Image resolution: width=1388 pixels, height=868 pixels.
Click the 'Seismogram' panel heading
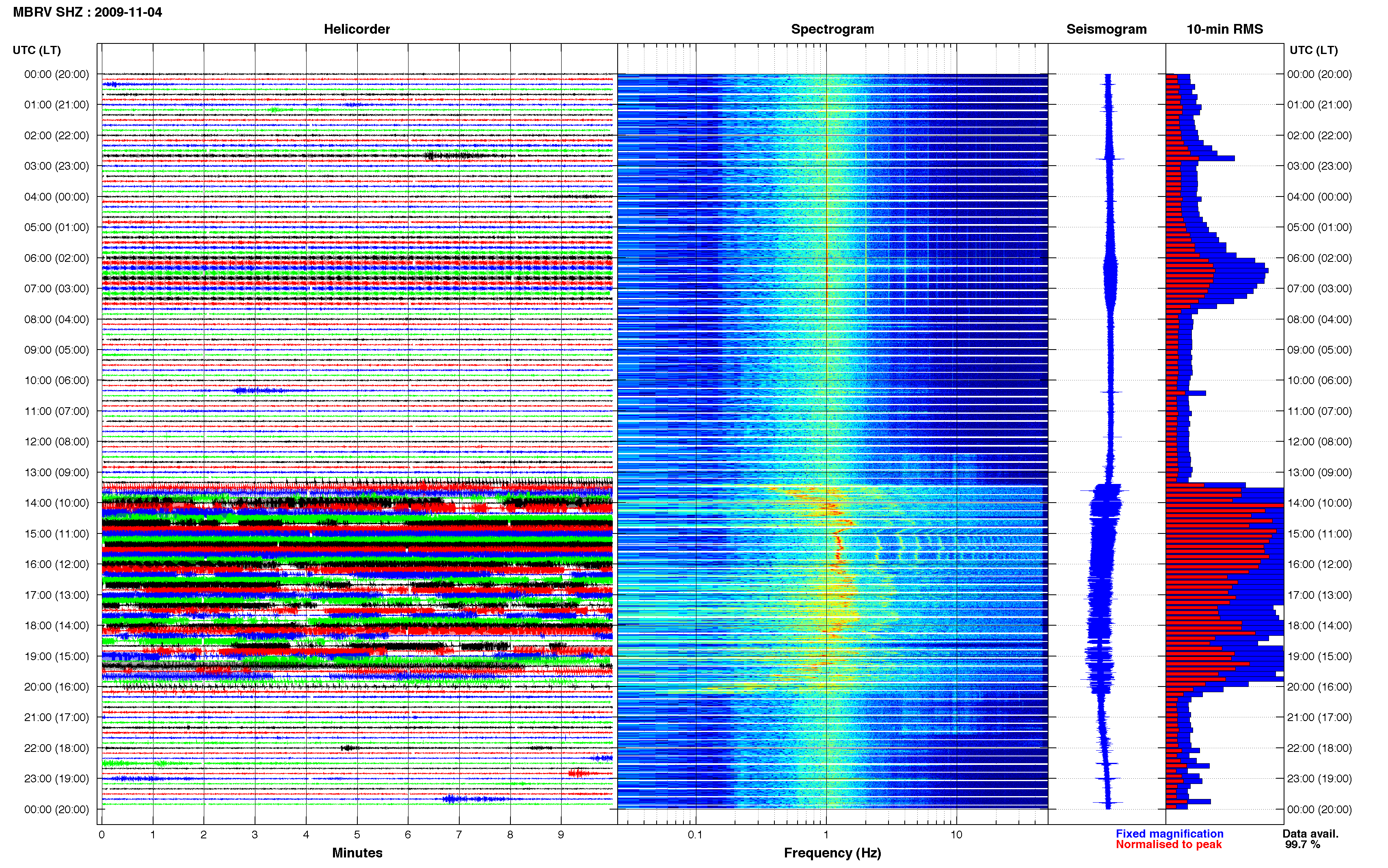[1106, 29]
